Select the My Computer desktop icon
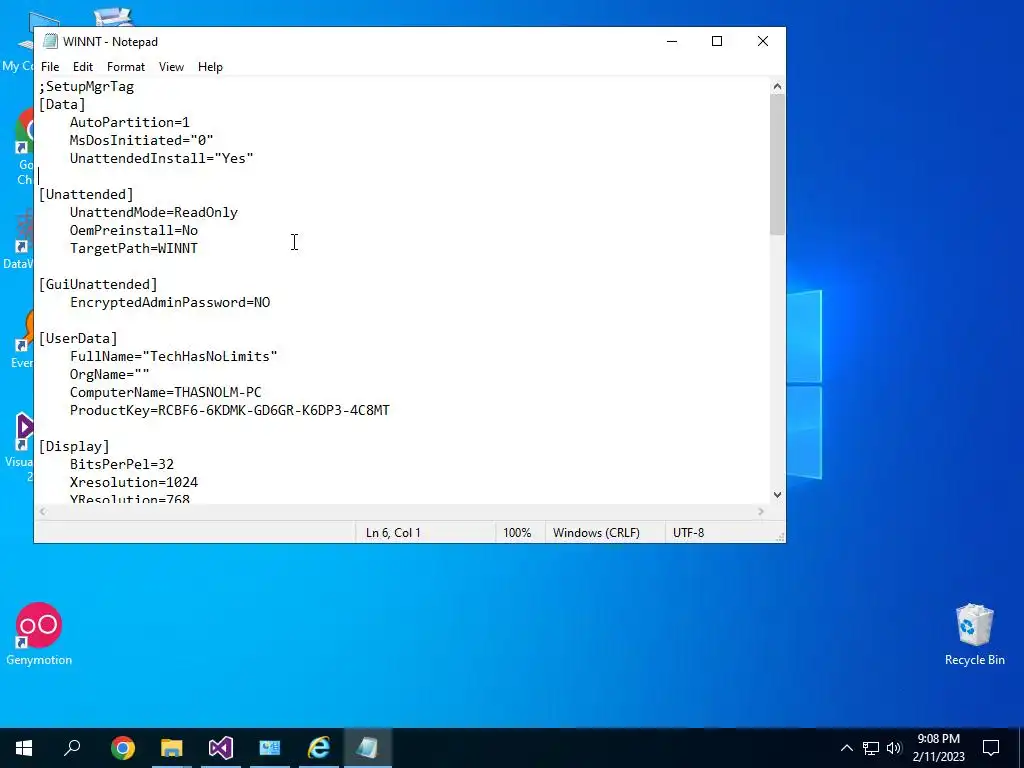 coord(20,42)
